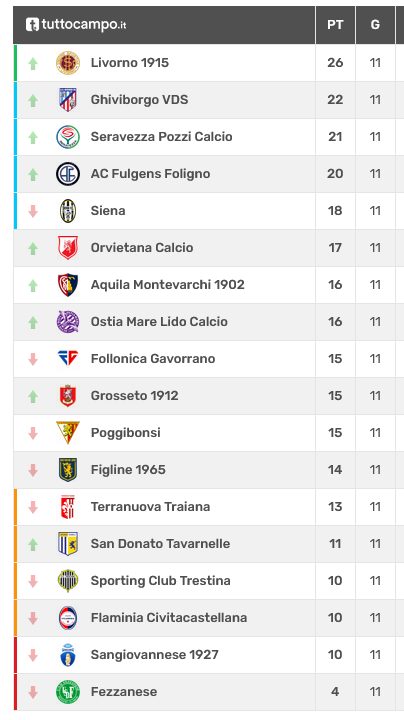Select the G column header
This screenshot has width=404, height=720.
coord(375,25)
